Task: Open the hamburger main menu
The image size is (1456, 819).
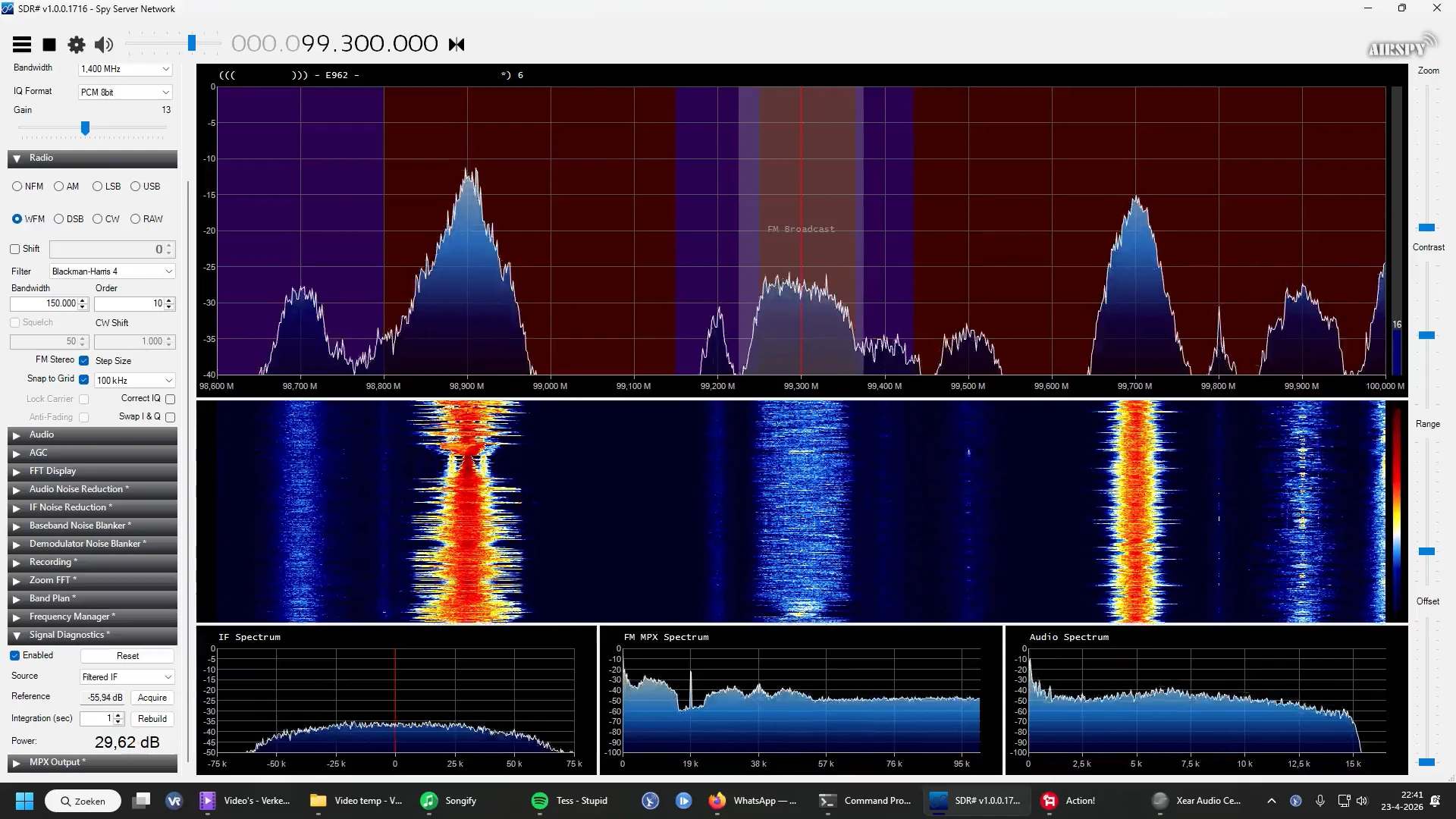Action: (x=22, y=45)
